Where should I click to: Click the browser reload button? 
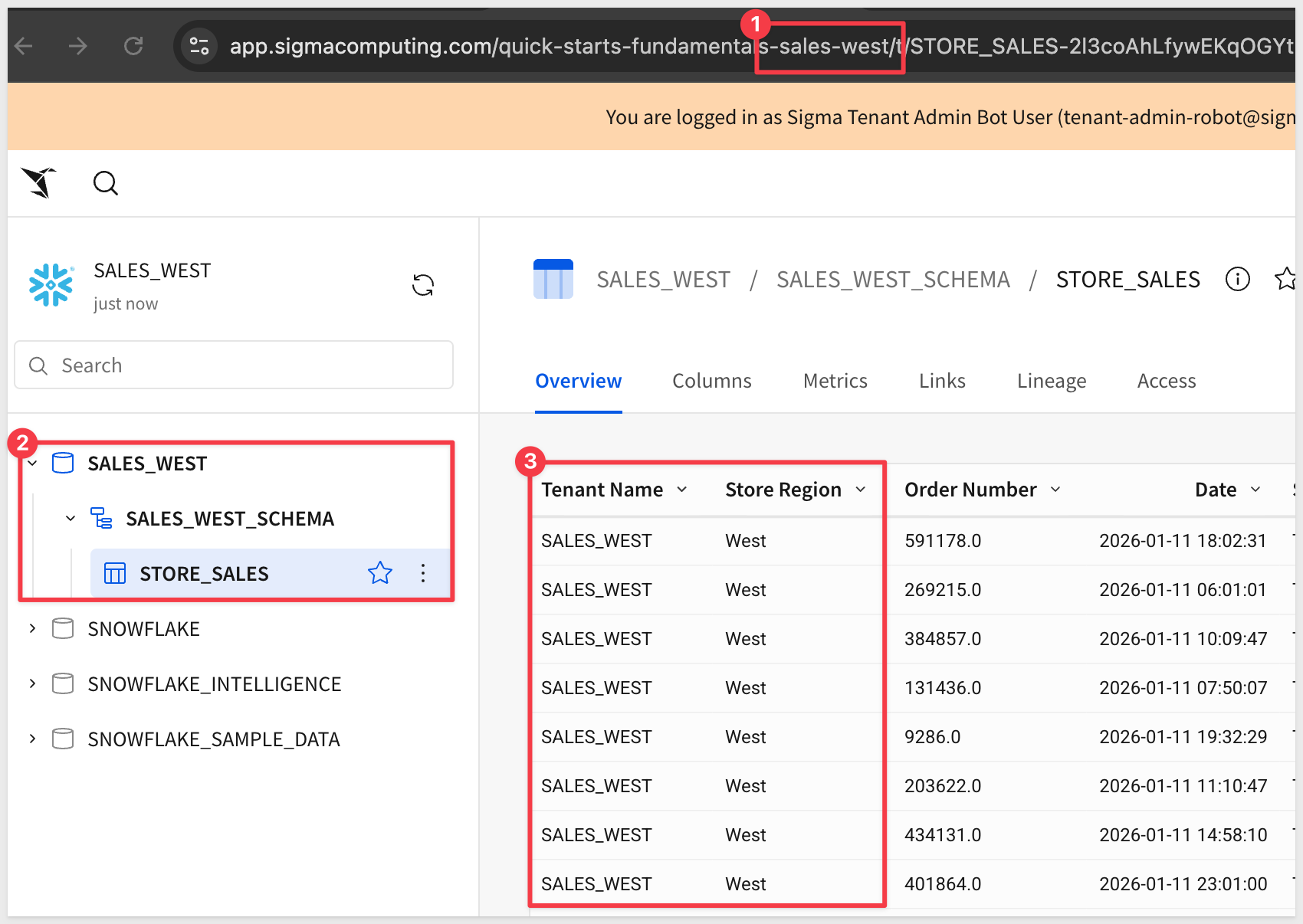(x=133, y=47)
